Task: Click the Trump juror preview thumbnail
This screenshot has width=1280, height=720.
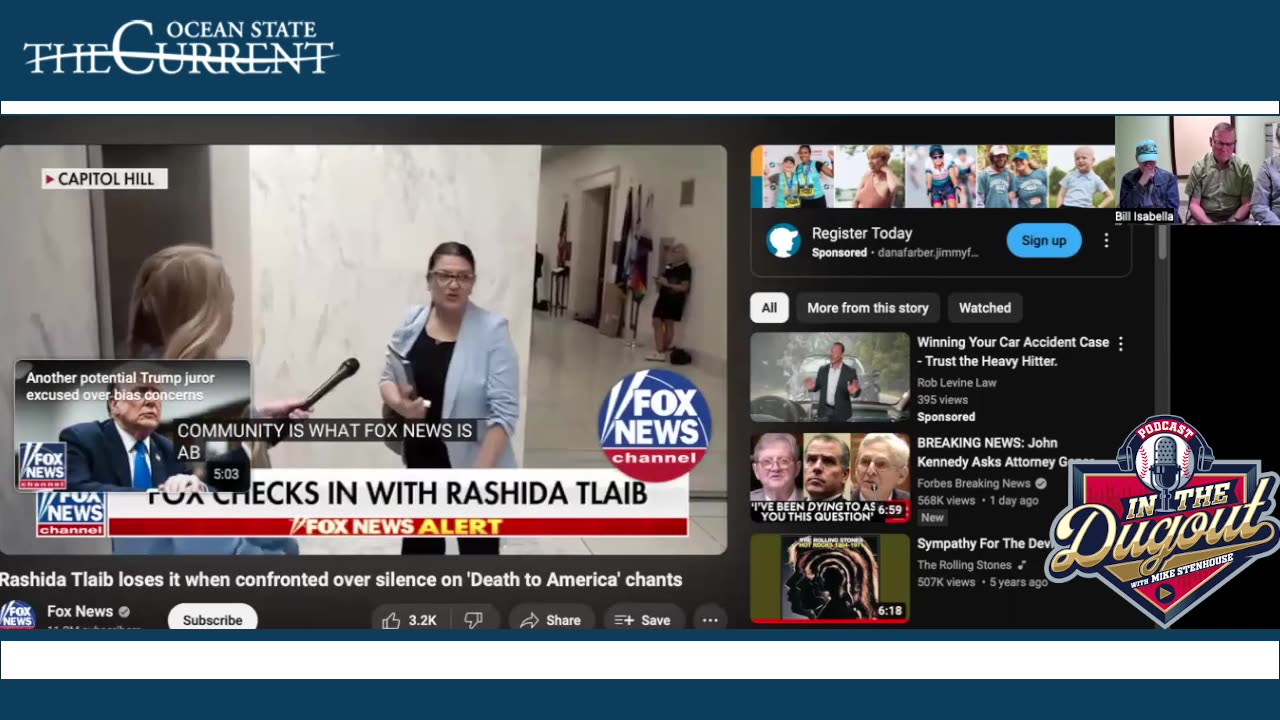Action: [132, 425]
